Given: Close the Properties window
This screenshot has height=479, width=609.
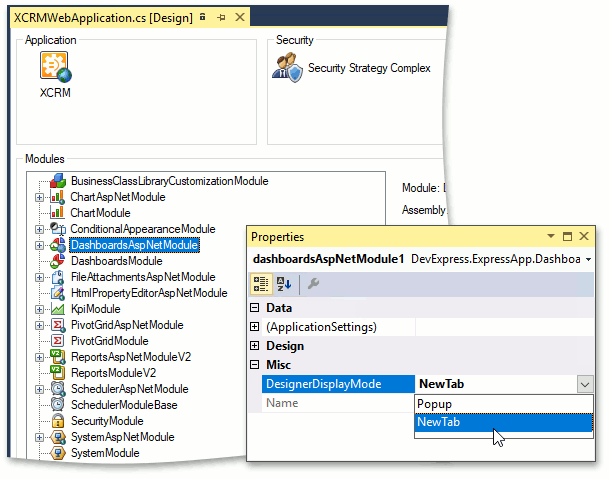Looking at the screenshot, I should (x=584, y=236).
